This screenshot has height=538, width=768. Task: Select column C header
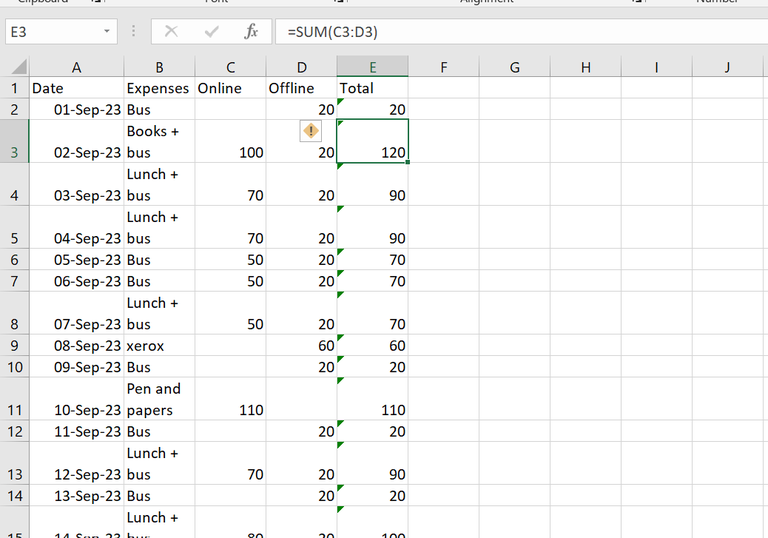click(230, 67)
